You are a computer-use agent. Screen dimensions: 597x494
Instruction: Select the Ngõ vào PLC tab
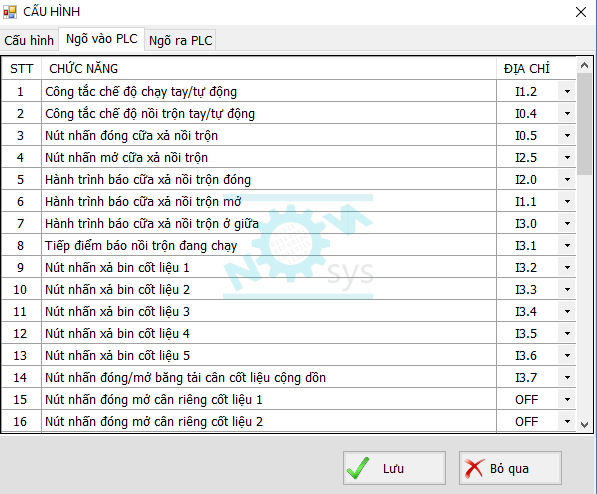pyautogui.click(x=101, y=39)
